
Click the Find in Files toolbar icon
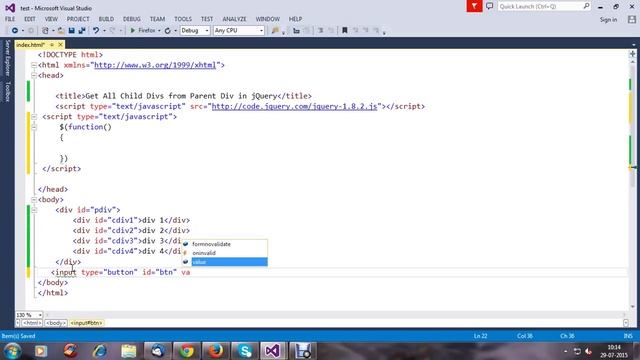pos(276,31)
